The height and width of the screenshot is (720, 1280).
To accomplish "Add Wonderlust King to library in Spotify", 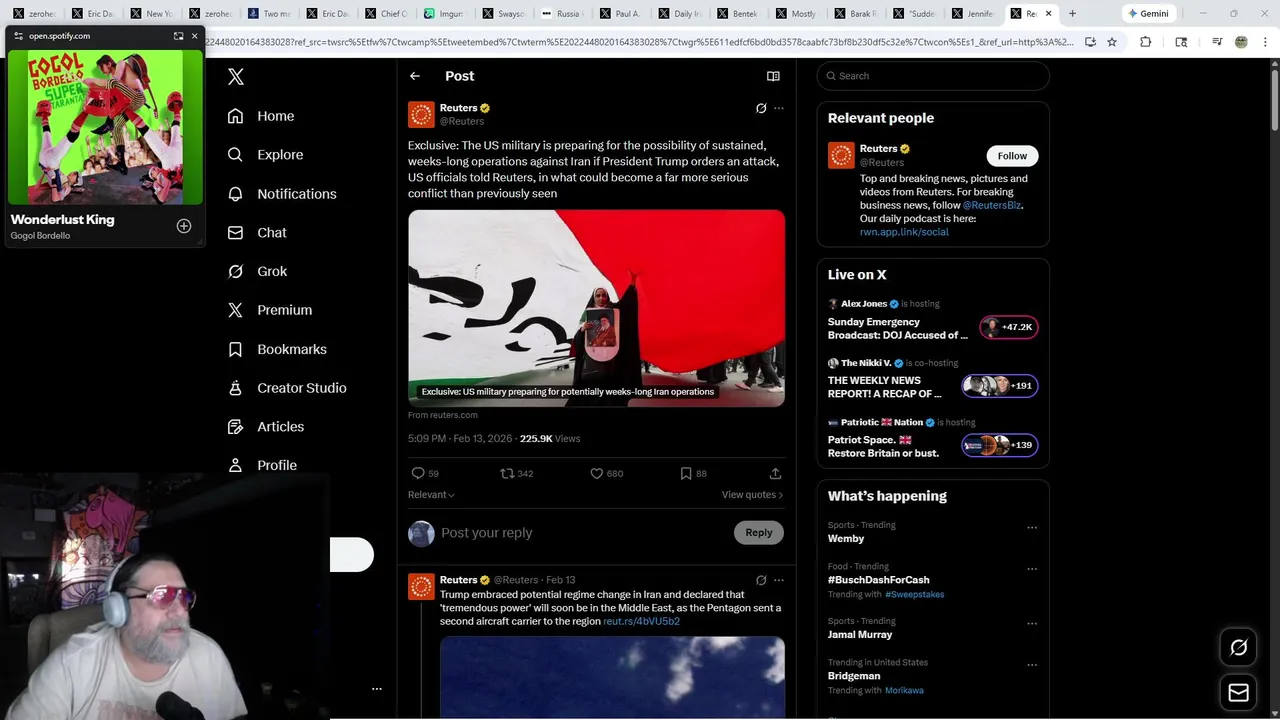I will (x=184, y=226).
